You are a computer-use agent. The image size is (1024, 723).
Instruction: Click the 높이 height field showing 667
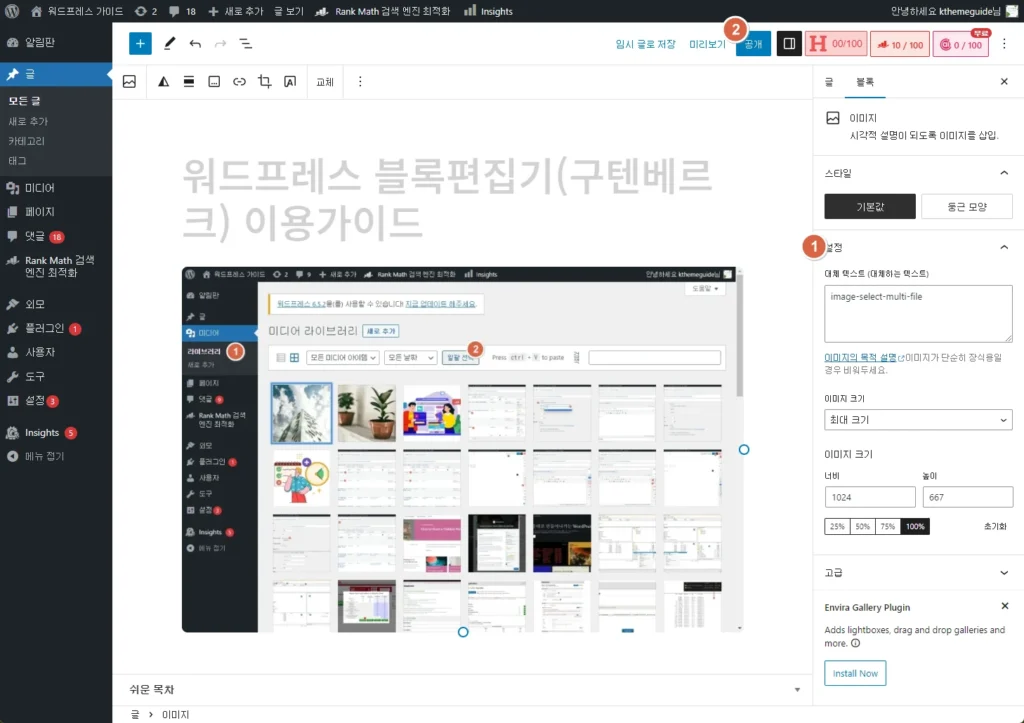pos(967,497)
